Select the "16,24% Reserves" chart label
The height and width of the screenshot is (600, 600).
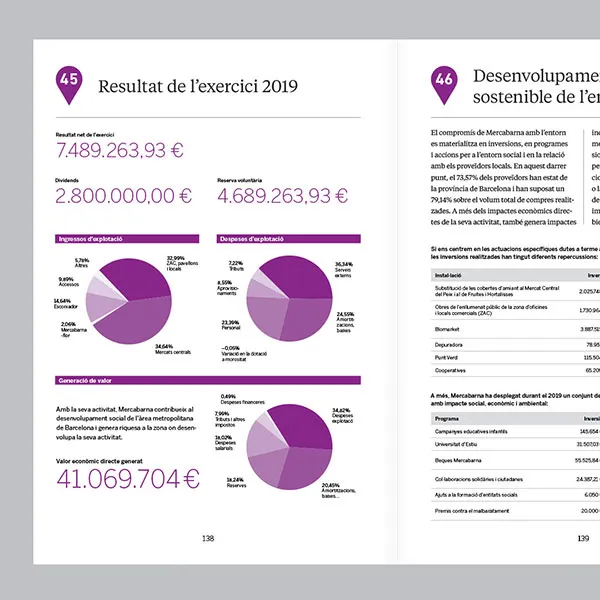(x=236, y=483)
